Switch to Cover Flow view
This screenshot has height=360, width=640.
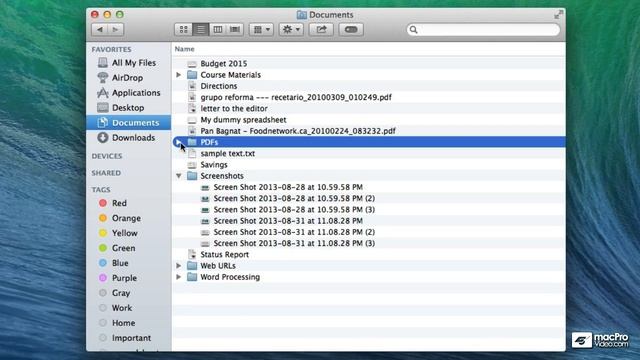pyautogui.click(x=235, y=29)
